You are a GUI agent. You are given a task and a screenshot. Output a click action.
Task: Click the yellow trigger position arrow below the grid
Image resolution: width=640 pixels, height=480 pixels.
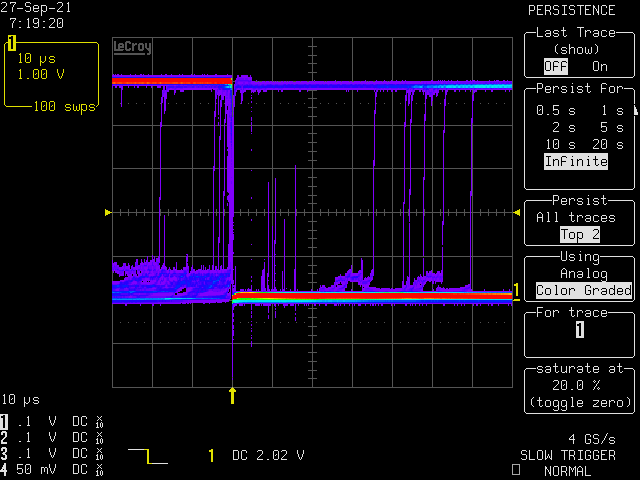click(x=233, y=394)
